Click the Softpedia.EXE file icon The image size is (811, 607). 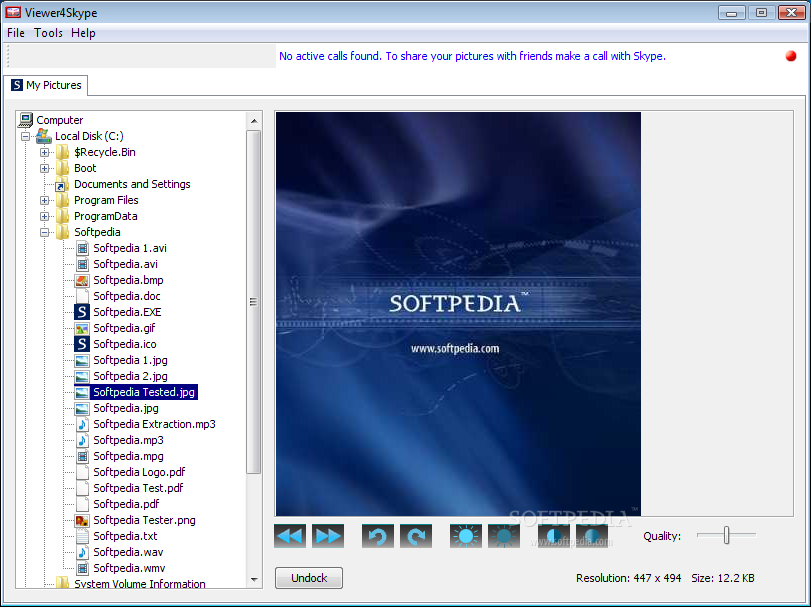coord(82,312)
